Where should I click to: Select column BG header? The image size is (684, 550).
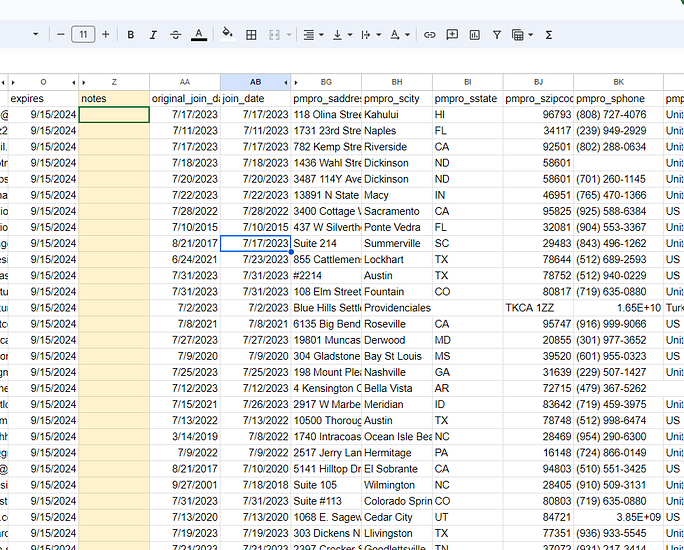click(x=326, y=82)
